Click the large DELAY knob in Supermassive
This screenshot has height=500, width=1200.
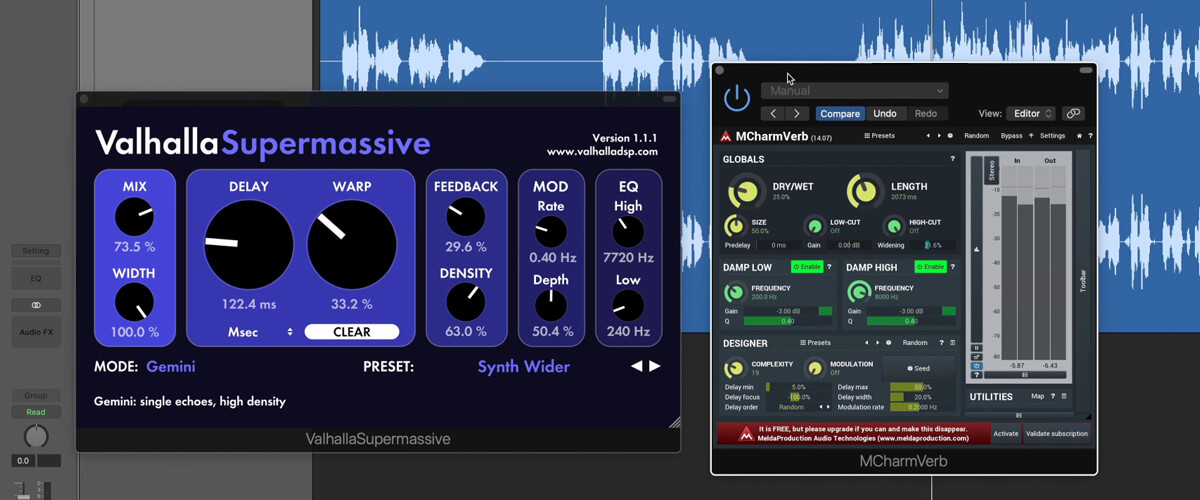pyautogui.click(x=248, y=244)
